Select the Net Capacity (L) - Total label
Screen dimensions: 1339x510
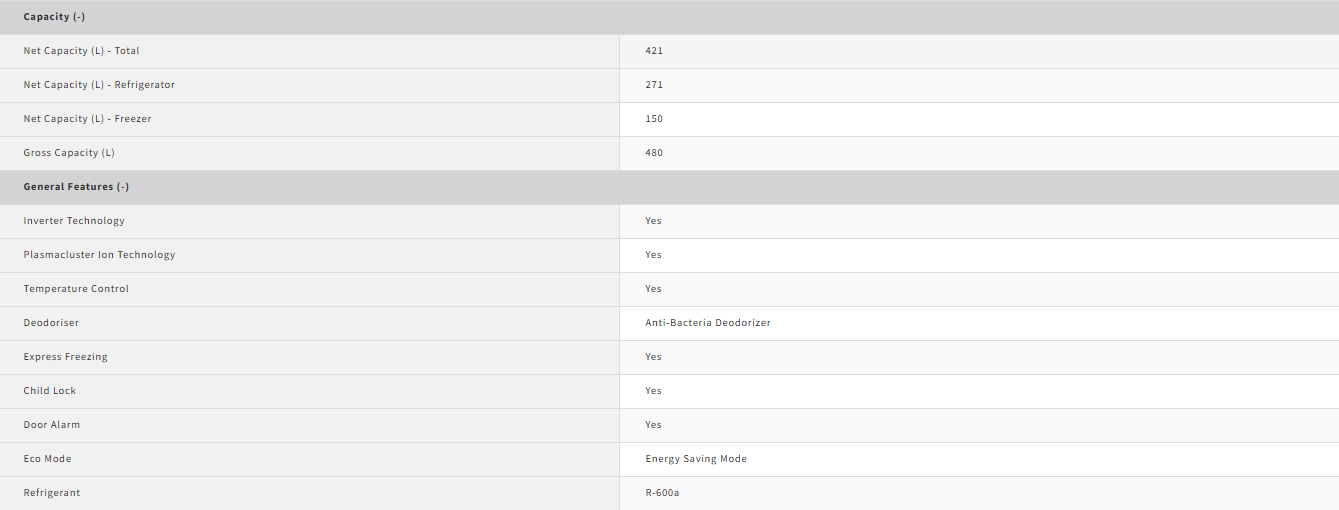[82, 51]
